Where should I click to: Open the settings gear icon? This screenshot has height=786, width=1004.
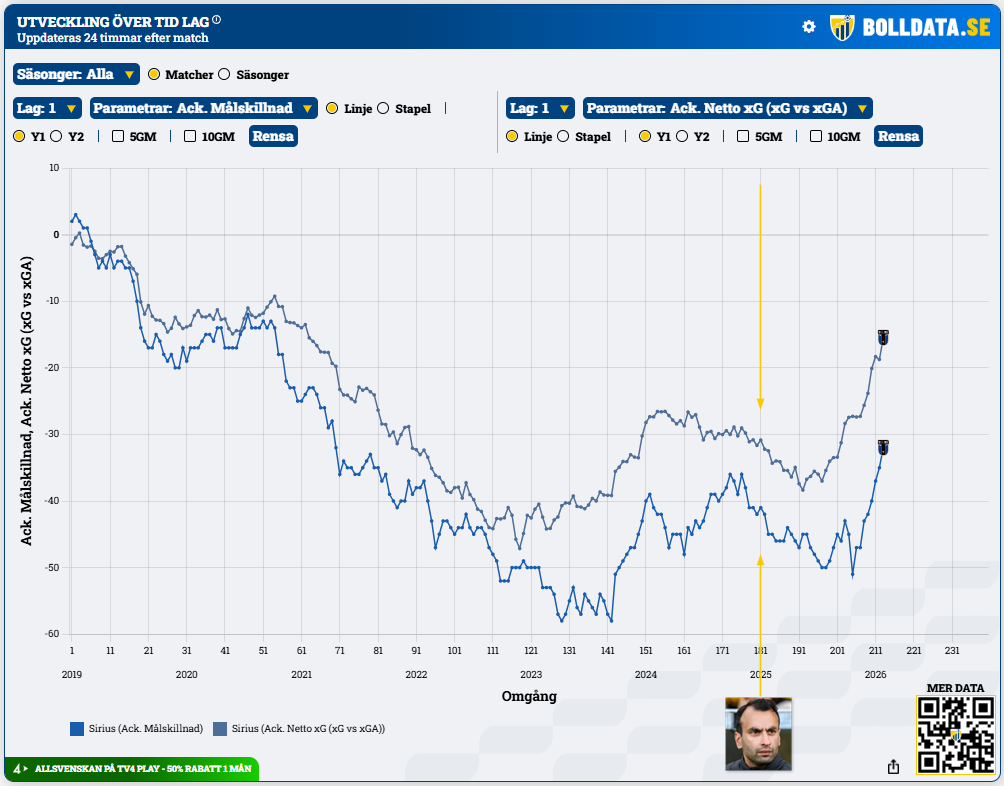809,27
